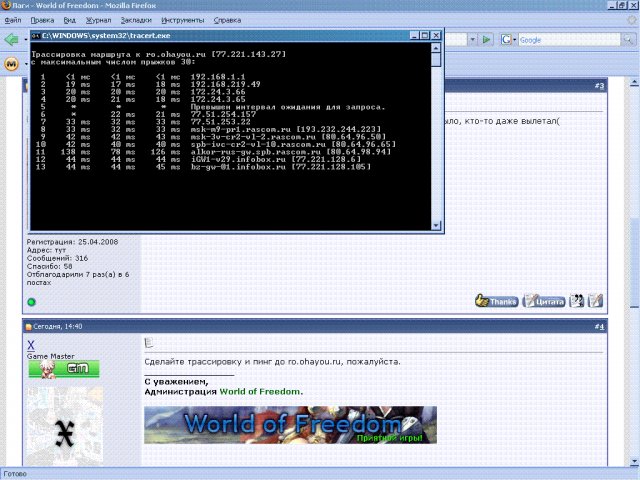Click the page scrollbar up arrow

(634, 83)
